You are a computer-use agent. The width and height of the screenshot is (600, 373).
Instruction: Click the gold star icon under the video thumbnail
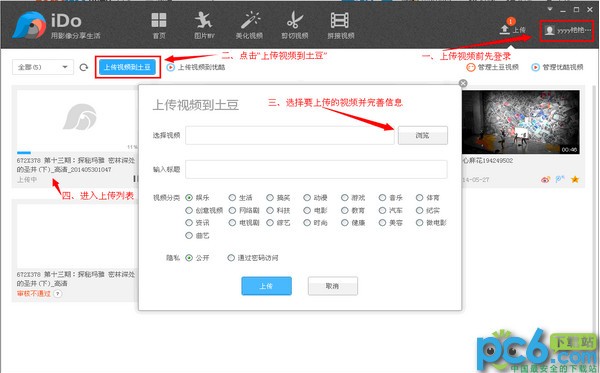(575, 179)
